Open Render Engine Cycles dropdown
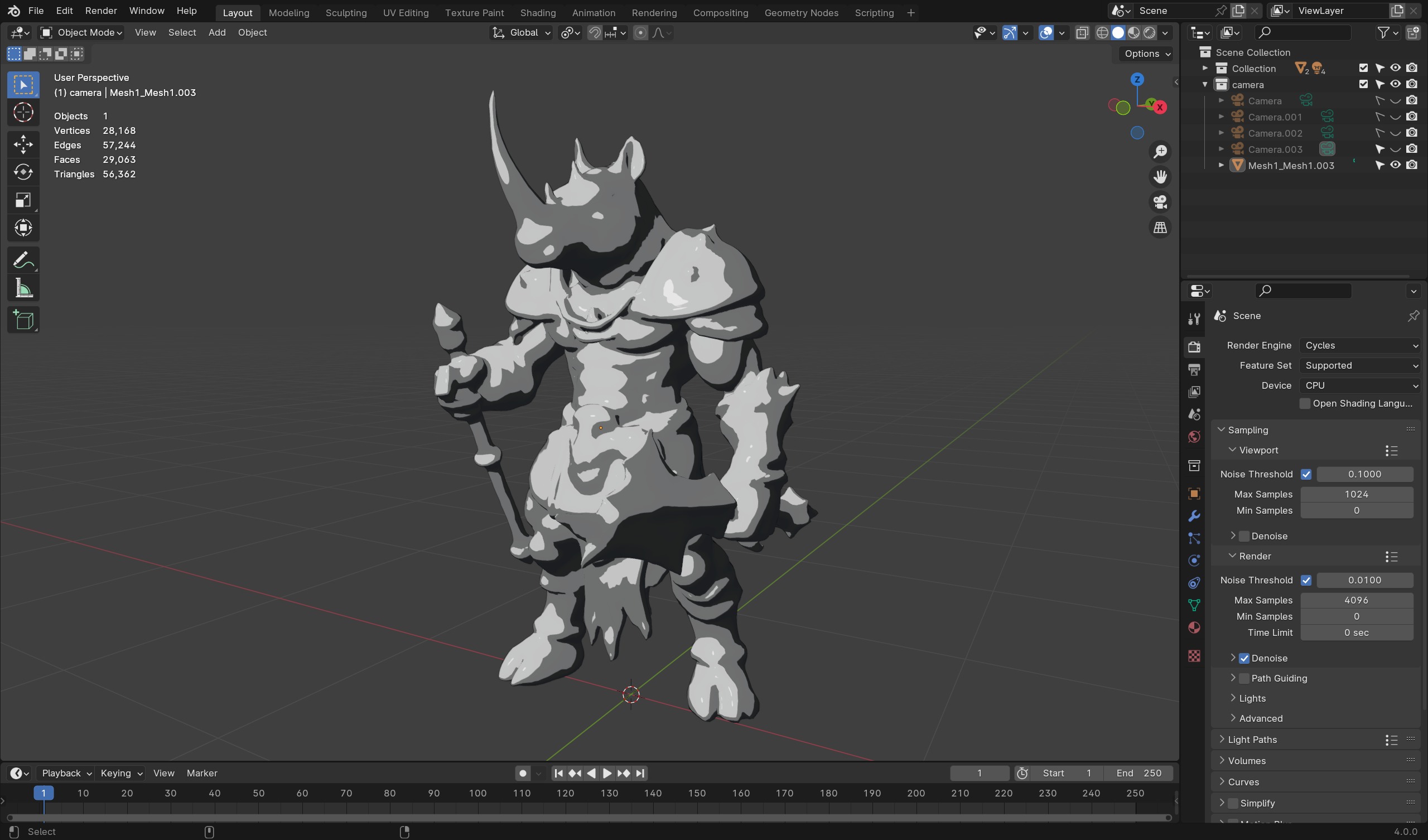This screenshot has width=1428, height=840. 1359,345
